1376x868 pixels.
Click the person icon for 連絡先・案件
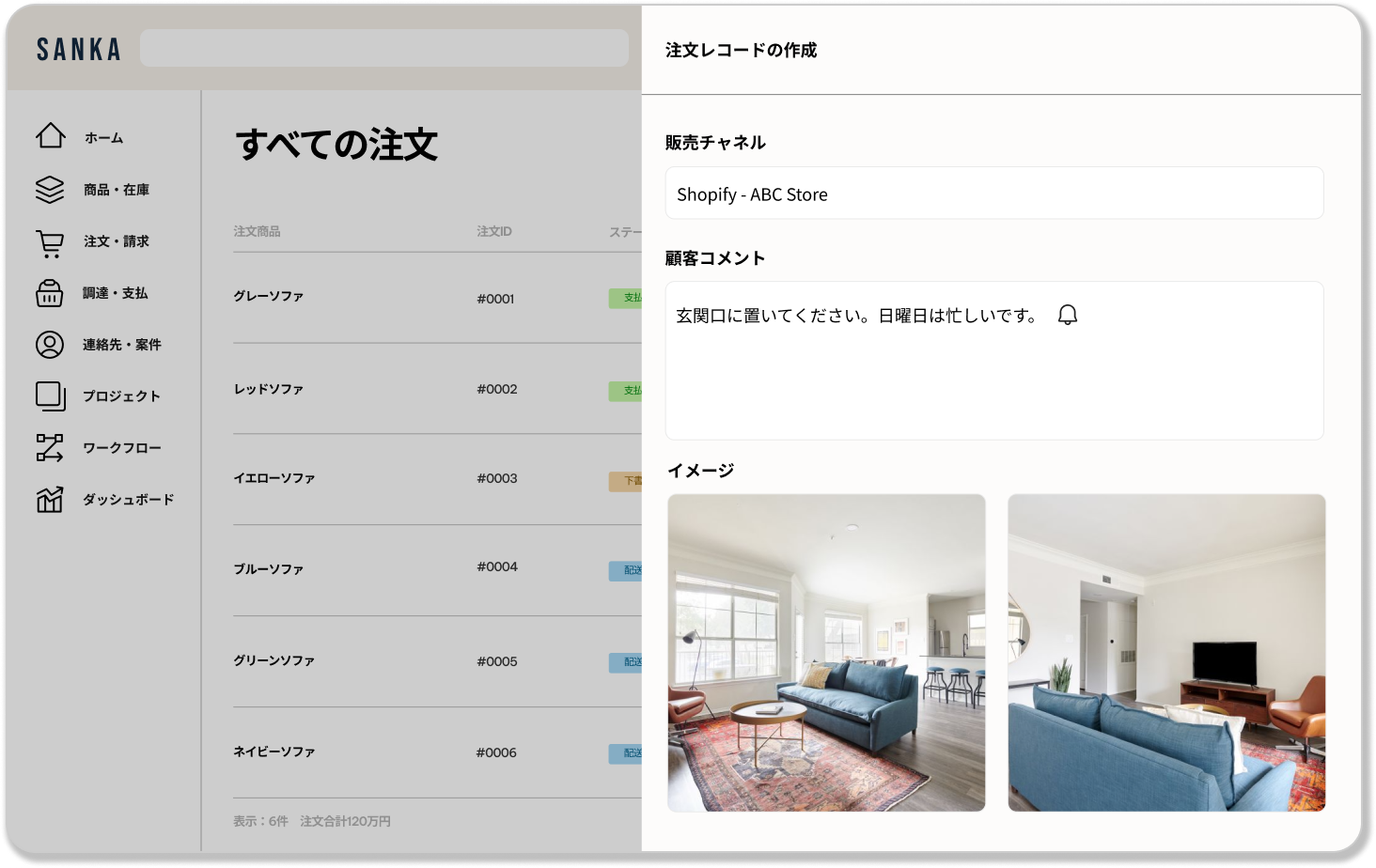pyautogui.click(x=50, y=345)
